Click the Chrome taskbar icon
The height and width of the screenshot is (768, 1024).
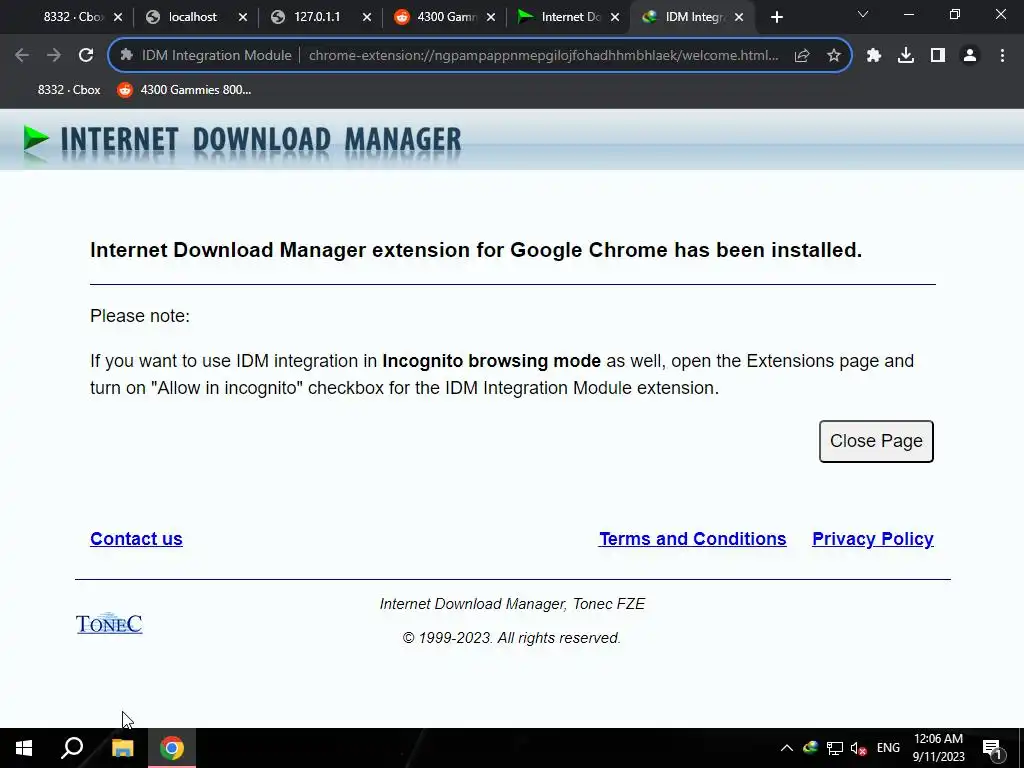[172, 748]
